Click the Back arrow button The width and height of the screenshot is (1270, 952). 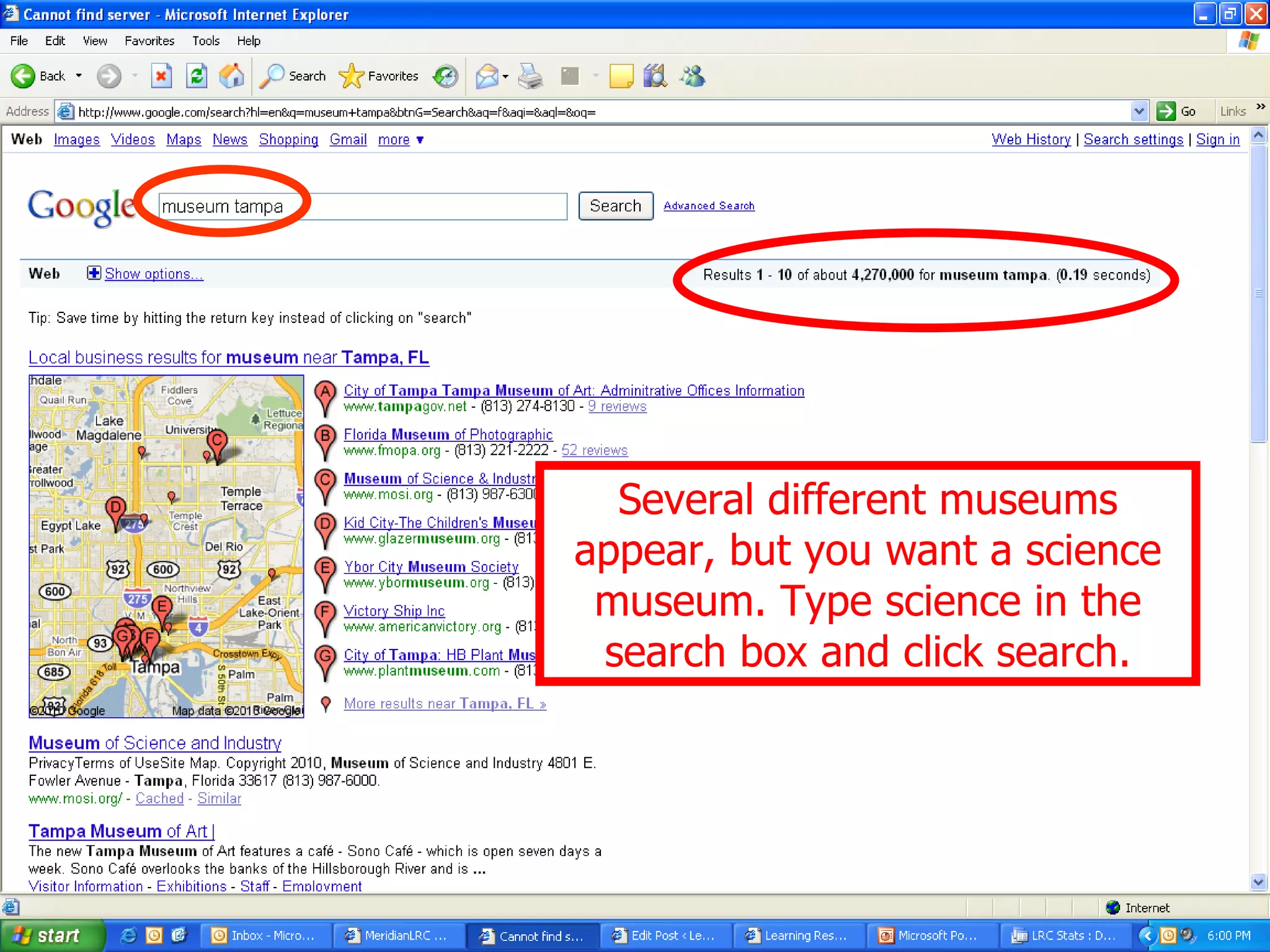[24, 76]
